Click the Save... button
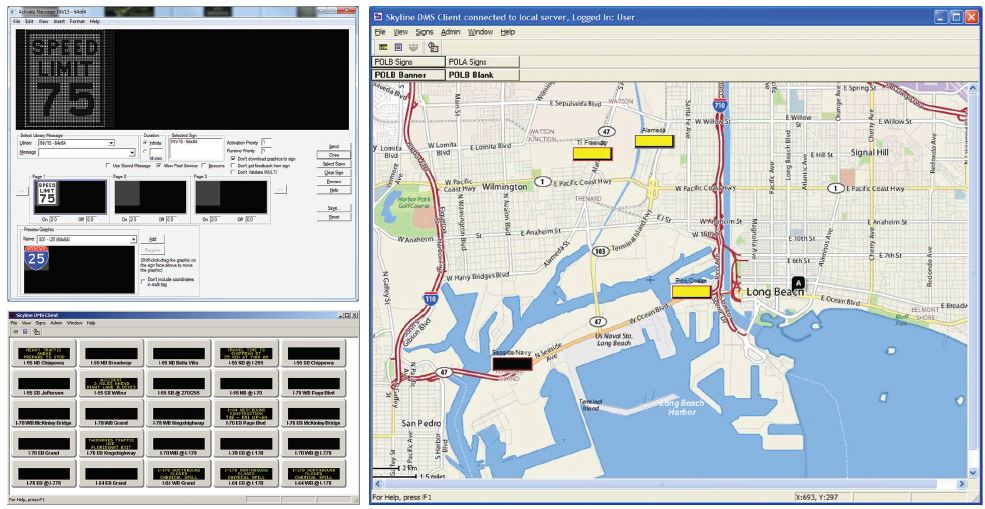Viewport: 985px width, 509px height. pyautogui.click(x=334, y=208)
